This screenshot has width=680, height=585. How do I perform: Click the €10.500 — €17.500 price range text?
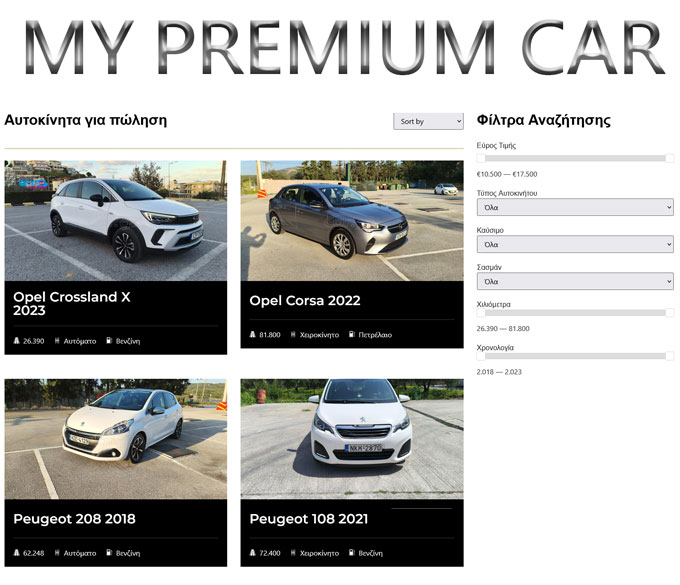tap(507, 174)
